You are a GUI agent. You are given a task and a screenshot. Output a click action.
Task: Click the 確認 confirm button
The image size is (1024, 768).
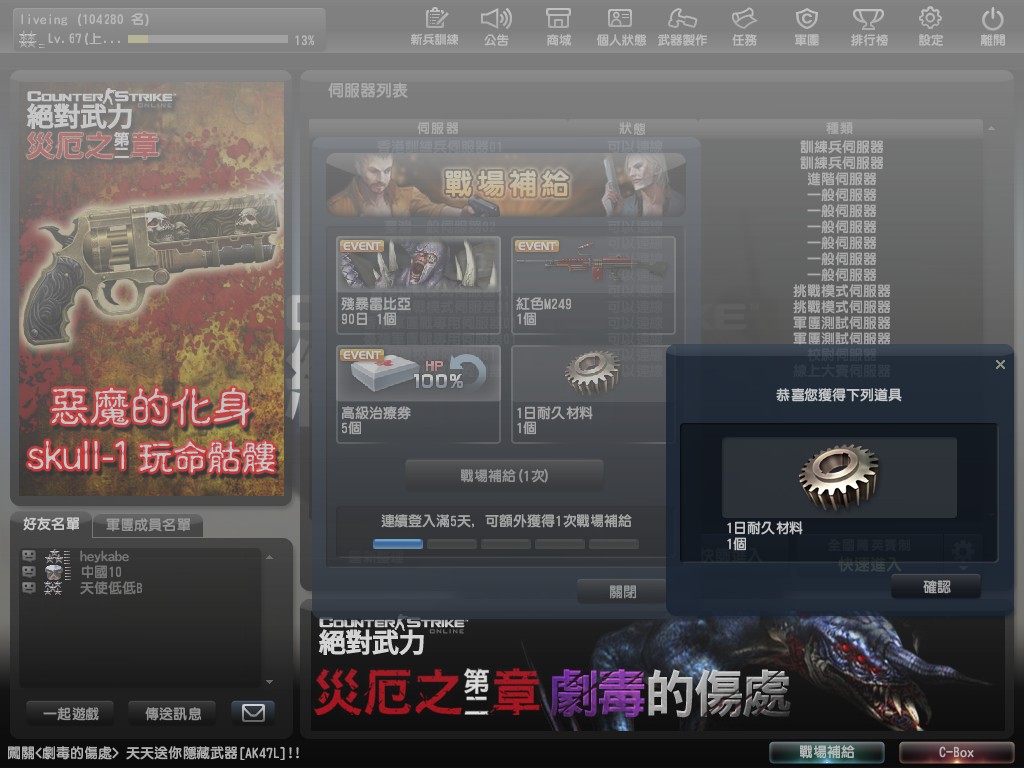tap(936, 586)
